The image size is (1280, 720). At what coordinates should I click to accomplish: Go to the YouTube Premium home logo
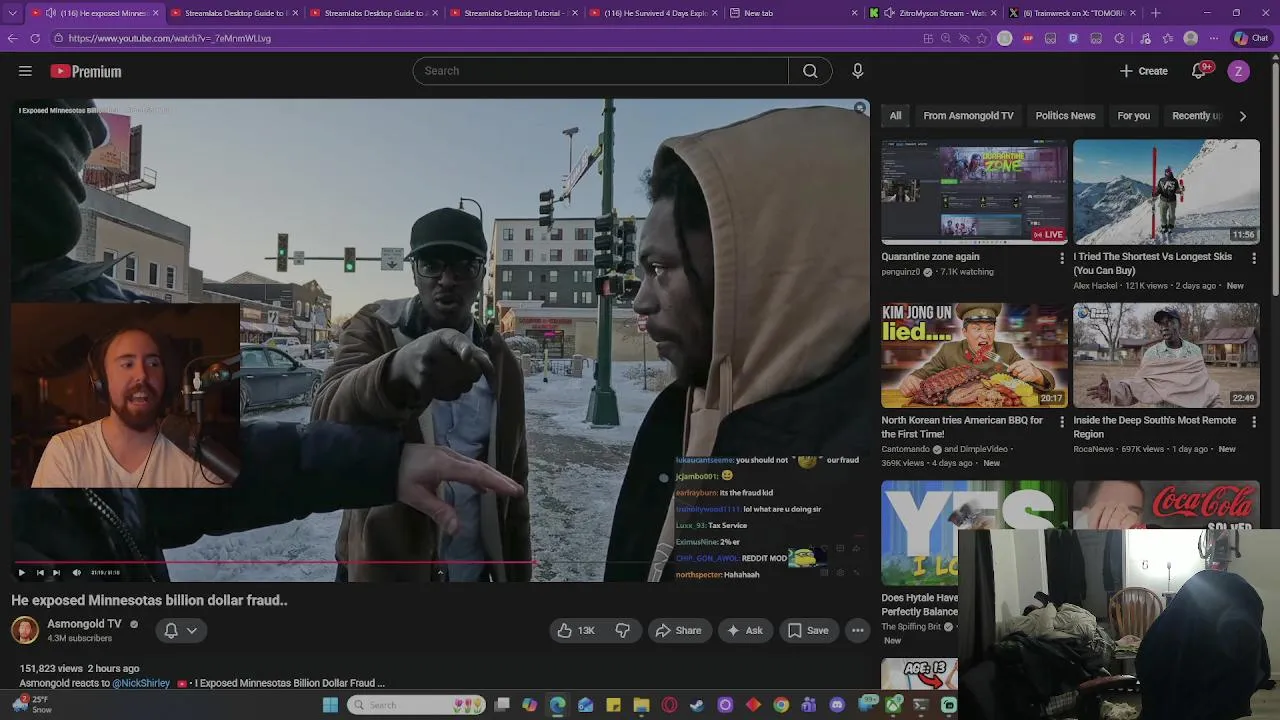86,71
